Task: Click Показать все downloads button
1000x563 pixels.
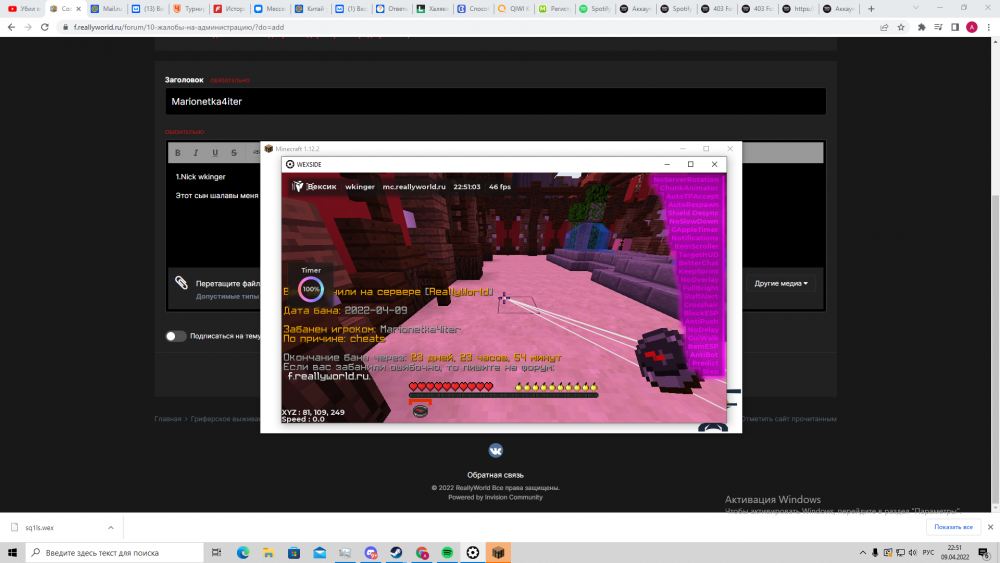Action: coord(953,527)
